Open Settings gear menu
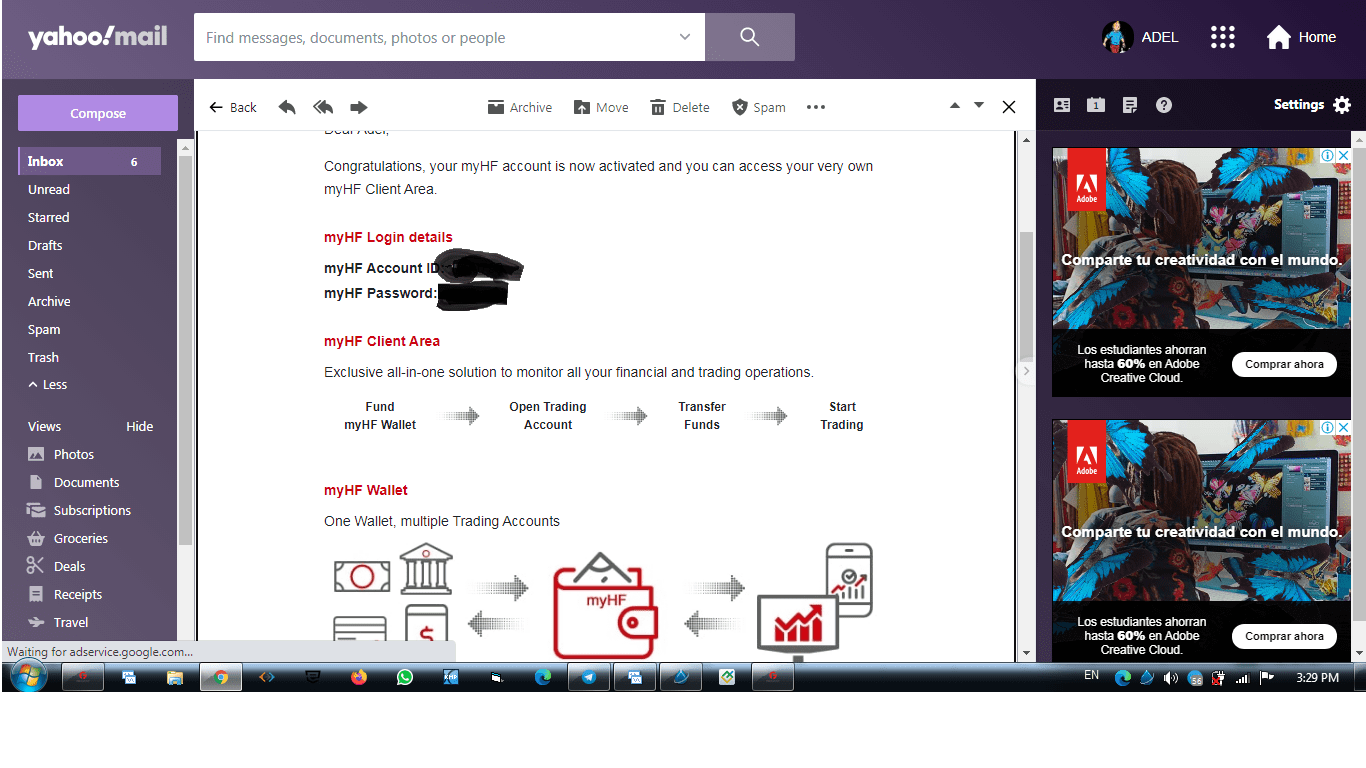The width and height of the screenshot is (1366, 768). (1312, 105)
